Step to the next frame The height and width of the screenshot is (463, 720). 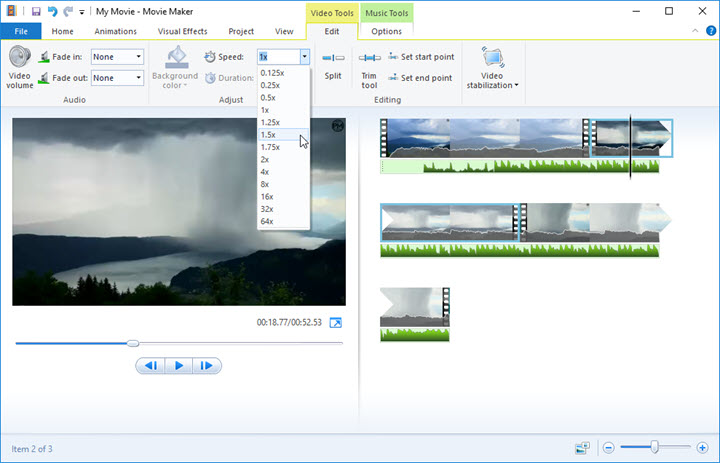pos(206,366)
